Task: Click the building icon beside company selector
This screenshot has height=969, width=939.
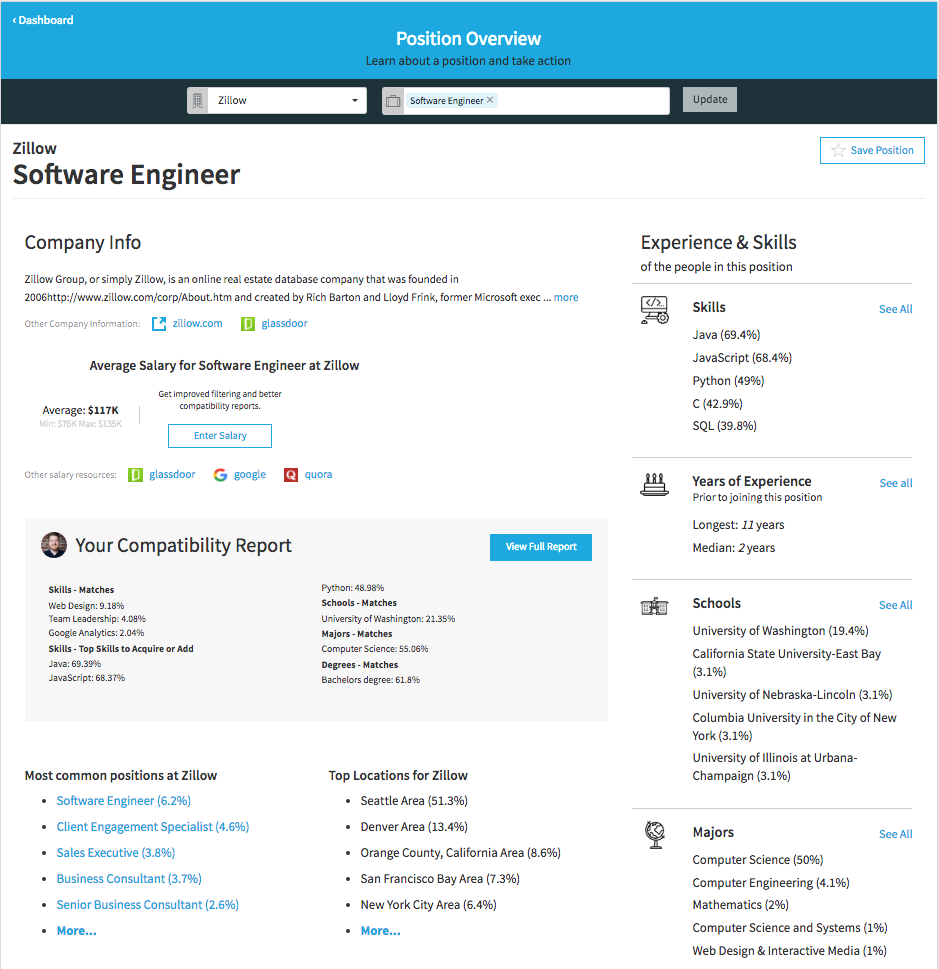Action: [x=198, y=100]
